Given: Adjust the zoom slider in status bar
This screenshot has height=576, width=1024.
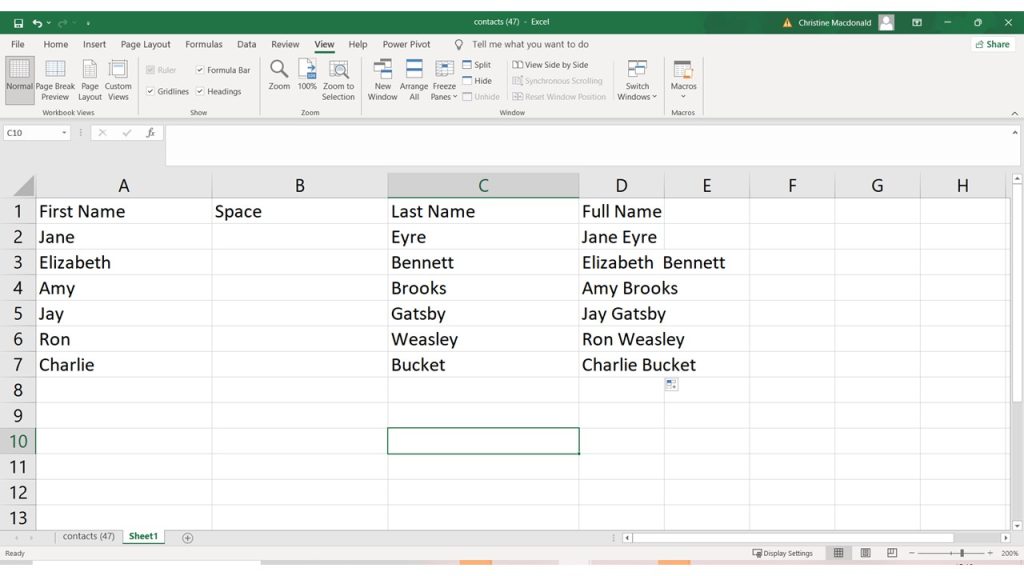Looking at the screenshot, I should pyautogui.click(x=961, y=553).
